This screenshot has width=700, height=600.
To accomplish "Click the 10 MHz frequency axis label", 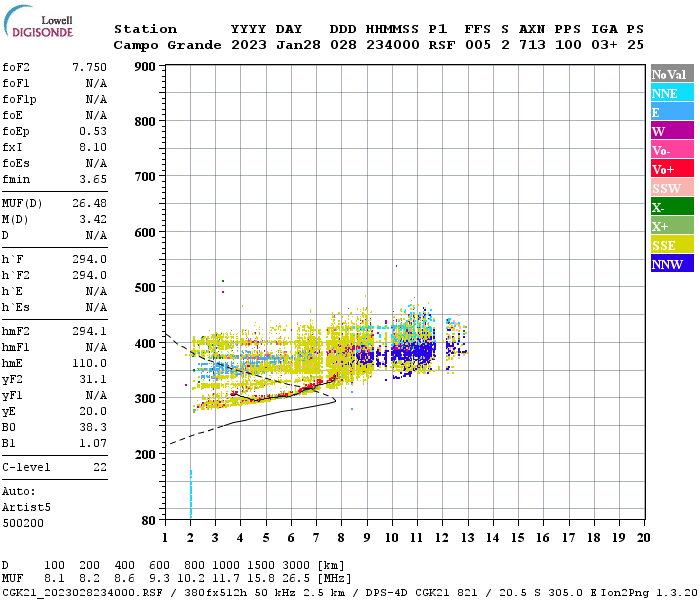I will tap(392, 538).
